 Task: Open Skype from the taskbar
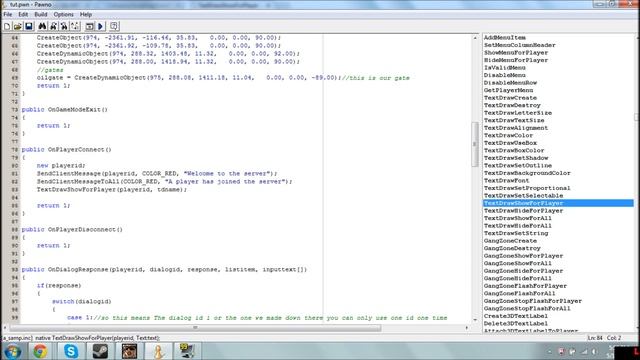point(71,351)
